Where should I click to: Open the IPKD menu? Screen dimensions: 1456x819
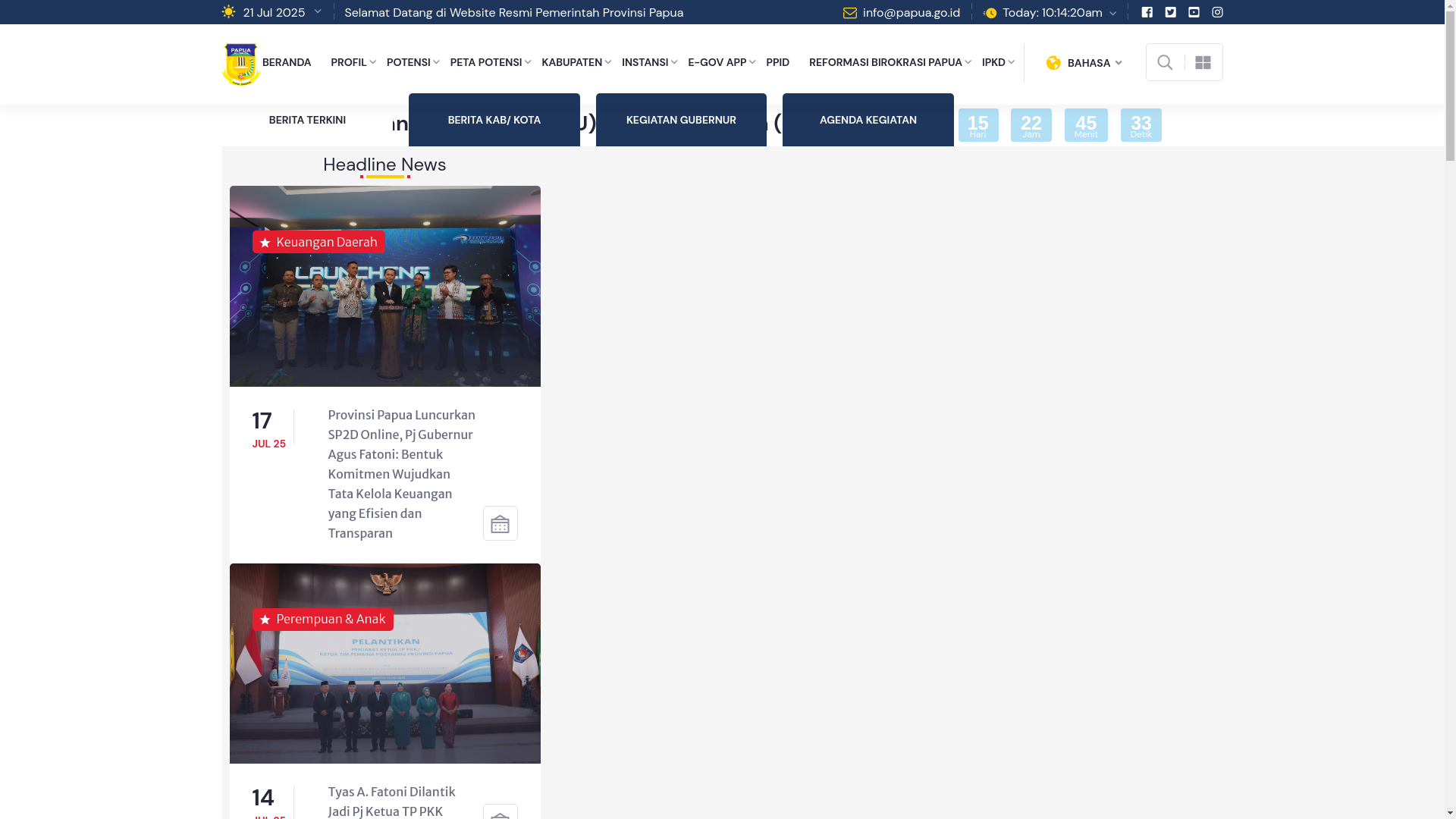[997, 62]
